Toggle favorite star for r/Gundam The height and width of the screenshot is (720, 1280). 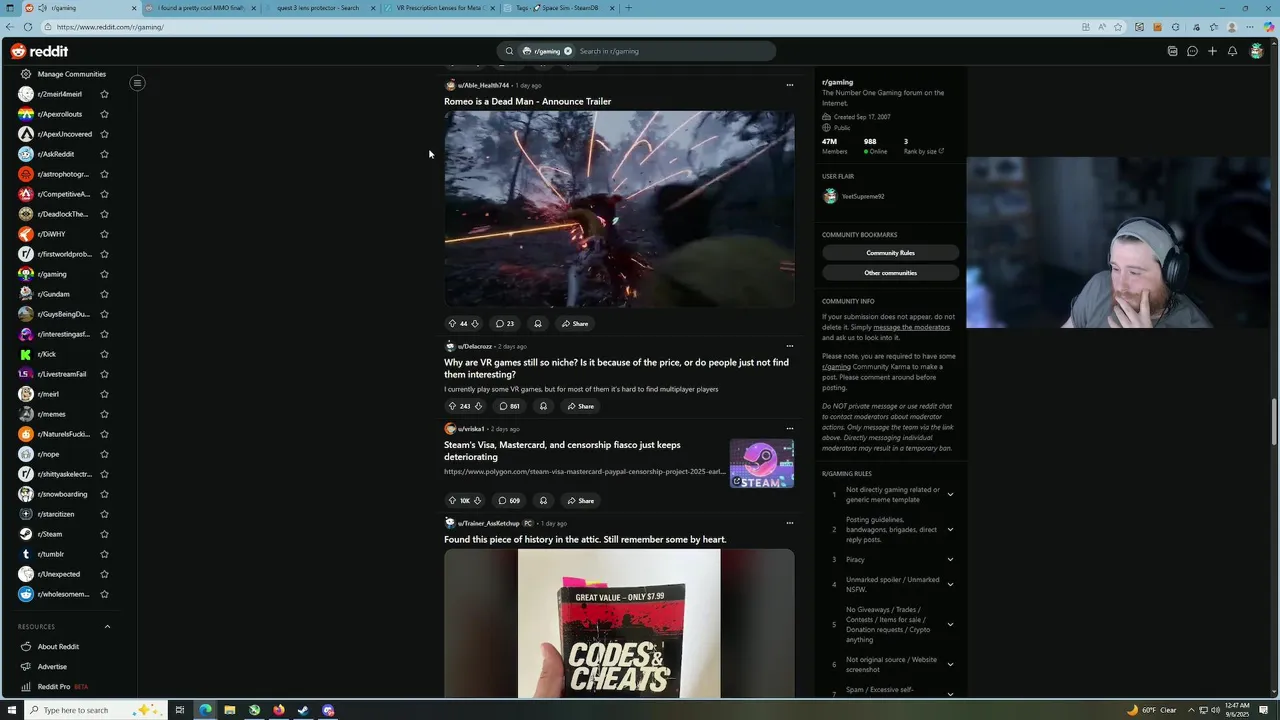click(104, 294)
